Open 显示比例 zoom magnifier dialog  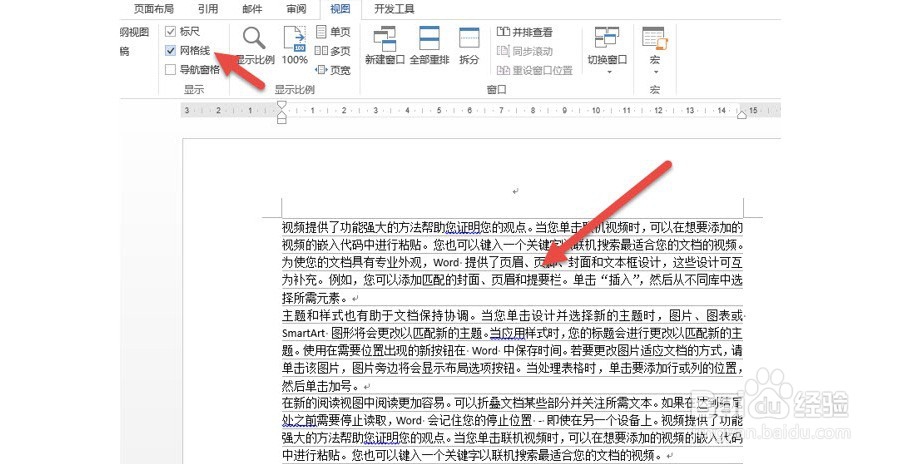click(254, 45)
